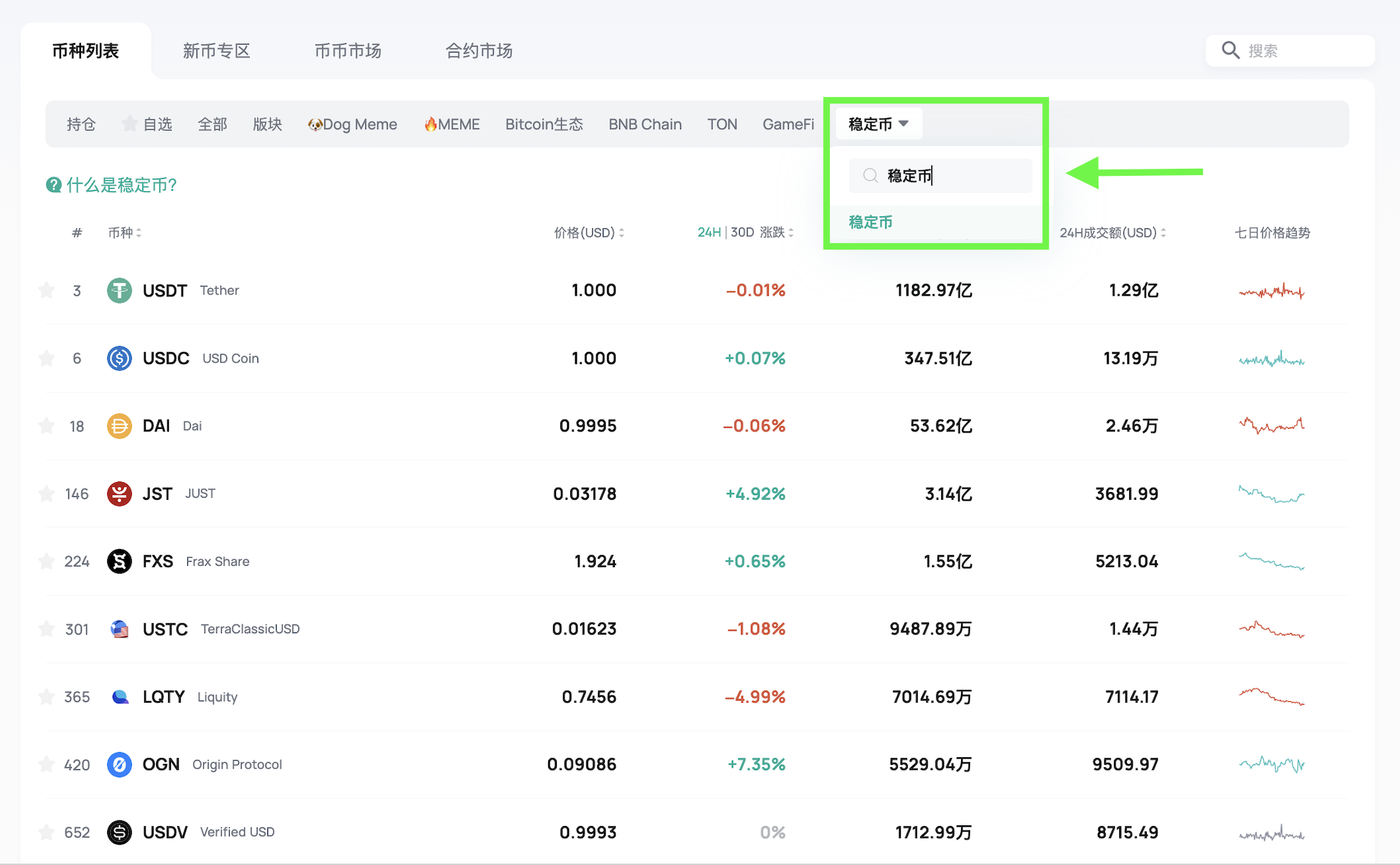The width and height of the screenshot is (1400, 865).
Task: Filter by GameFi category
Action: [788, 124]
